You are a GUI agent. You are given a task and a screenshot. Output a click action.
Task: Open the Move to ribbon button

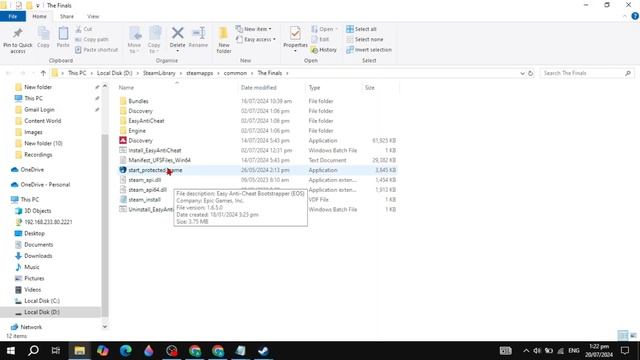pyautogui.click(x=134, y=40)
